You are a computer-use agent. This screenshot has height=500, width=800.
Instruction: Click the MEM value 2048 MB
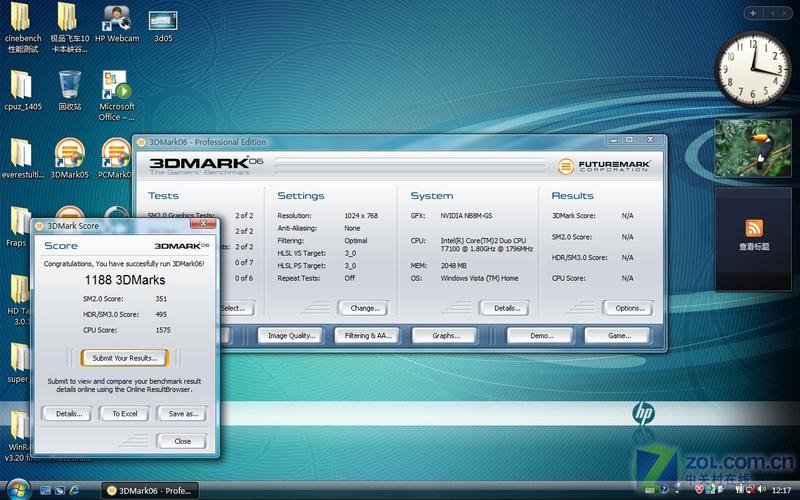click(453, 266)
